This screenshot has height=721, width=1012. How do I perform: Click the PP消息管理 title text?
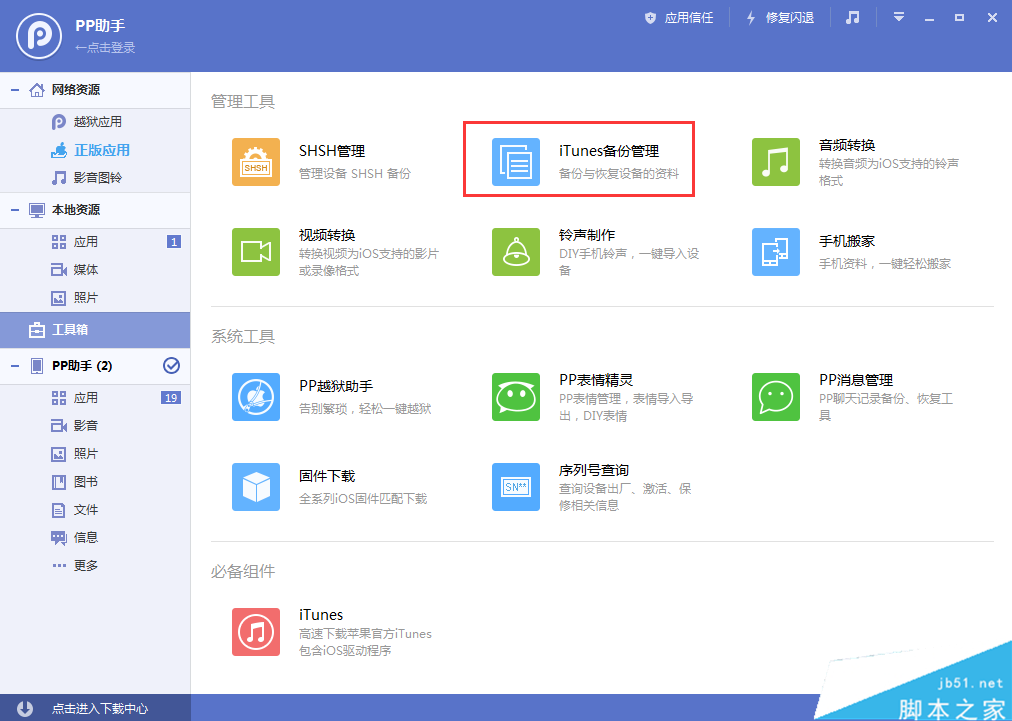[x=856, y=380]
